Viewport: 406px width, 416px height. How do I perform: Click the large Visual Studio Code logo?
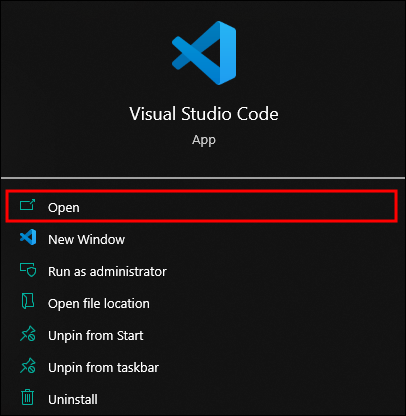click(204, 53)
